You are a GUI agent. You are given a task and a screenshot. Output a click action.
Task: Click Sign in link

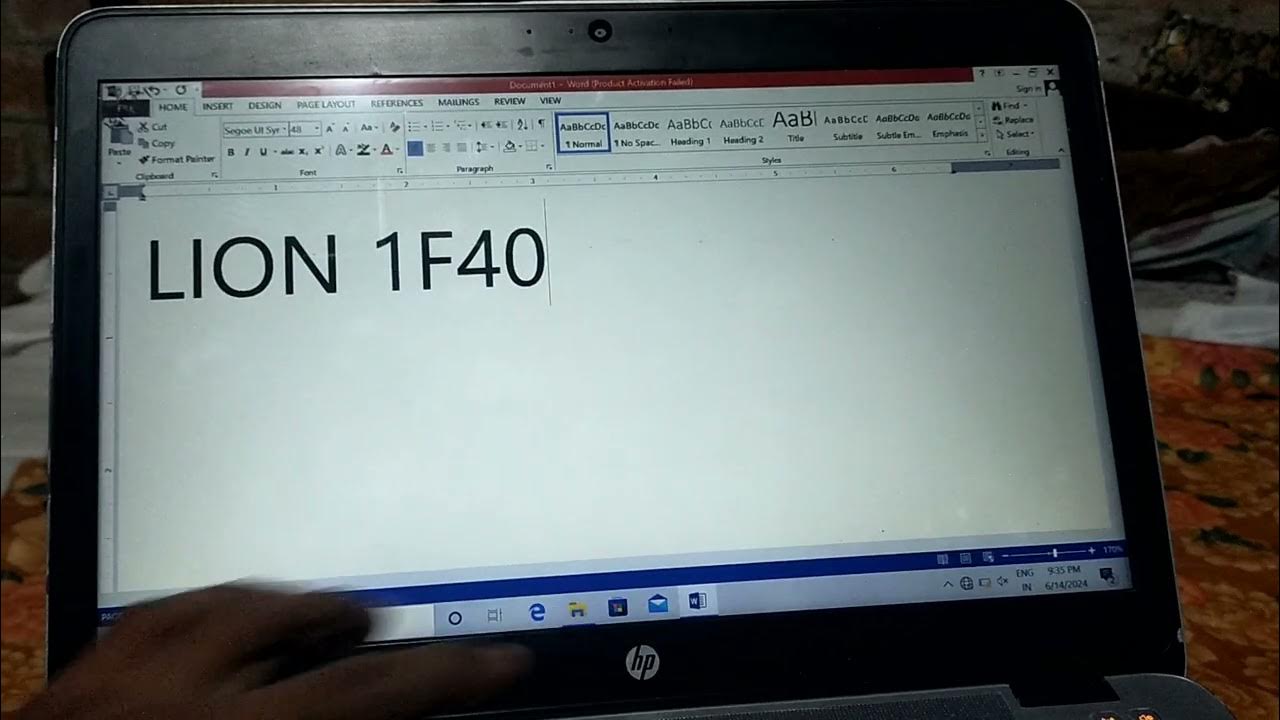(1029, 89)
